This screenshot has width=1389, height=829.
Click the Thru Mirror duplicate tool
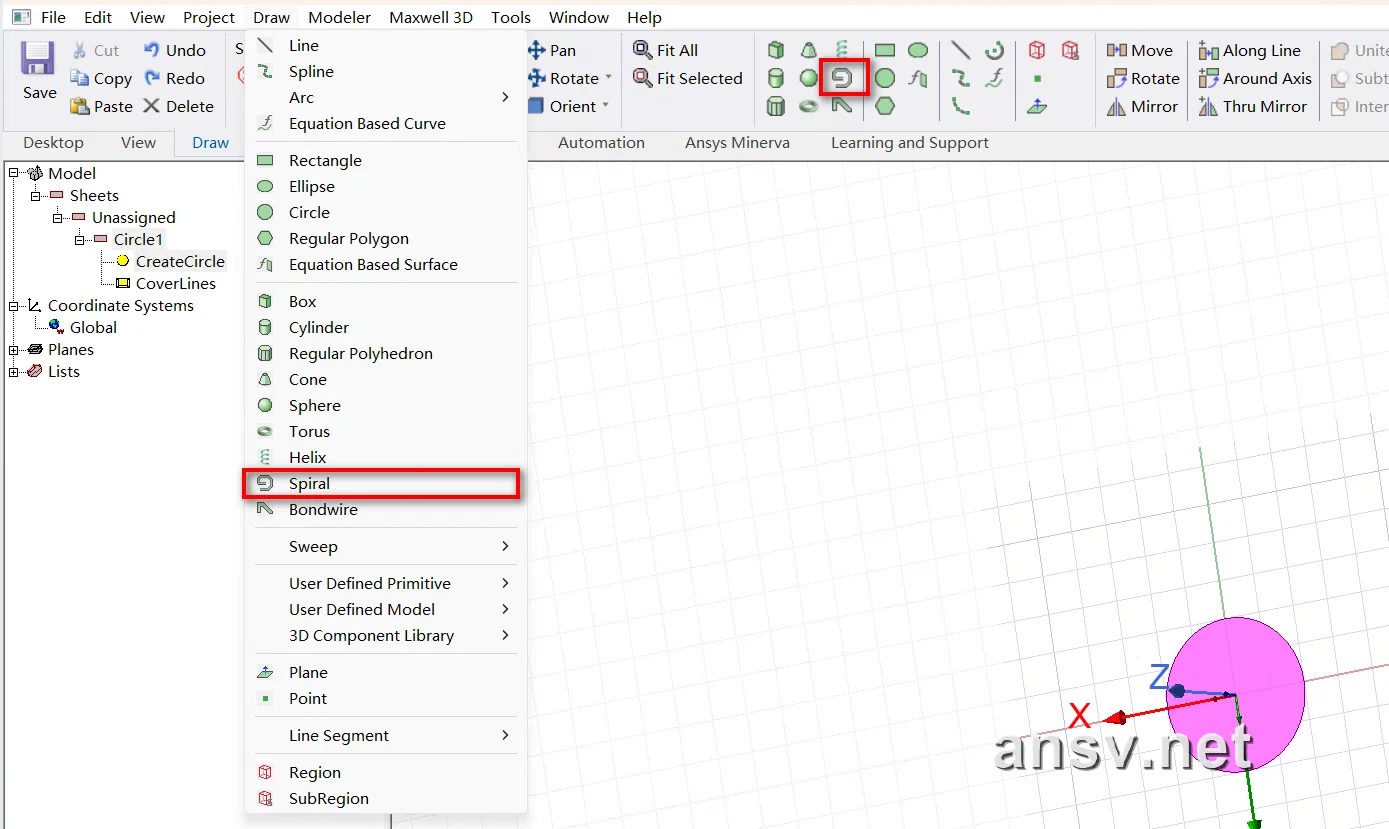pyautogui.click(x=1253, y=106)
